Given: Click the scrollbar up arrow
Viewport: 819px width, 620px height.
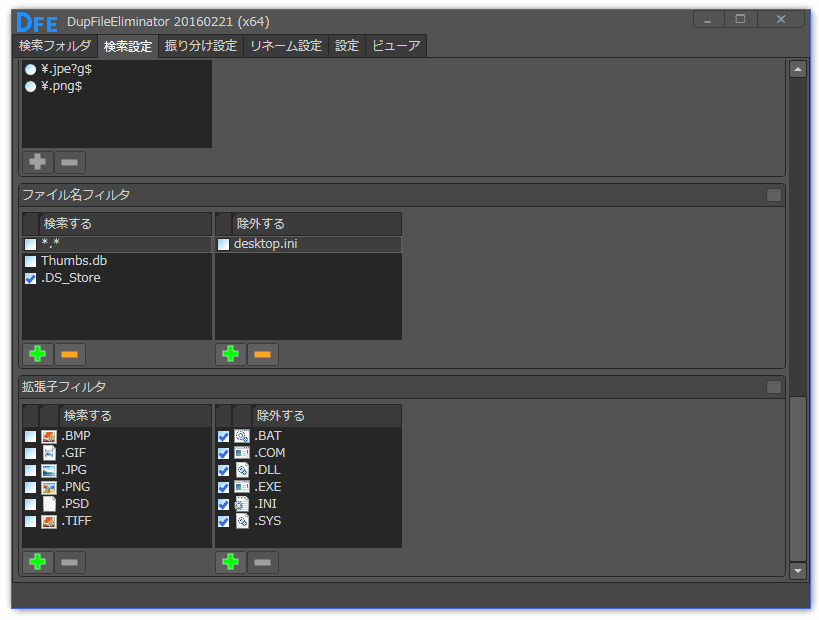Looking at the screenshot, I should 798,69.
